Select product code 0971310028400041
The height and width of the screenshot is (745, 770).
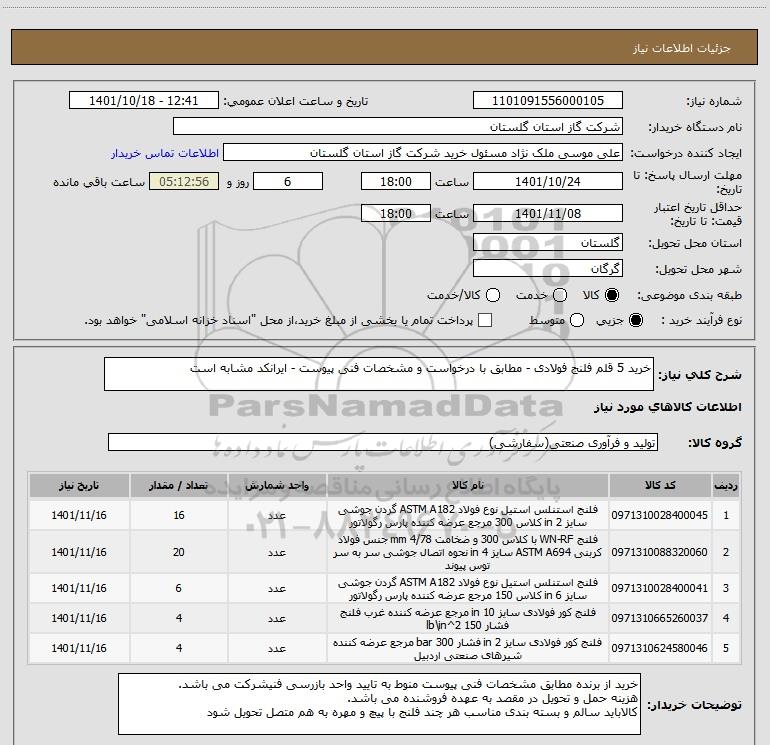point(660,588)
